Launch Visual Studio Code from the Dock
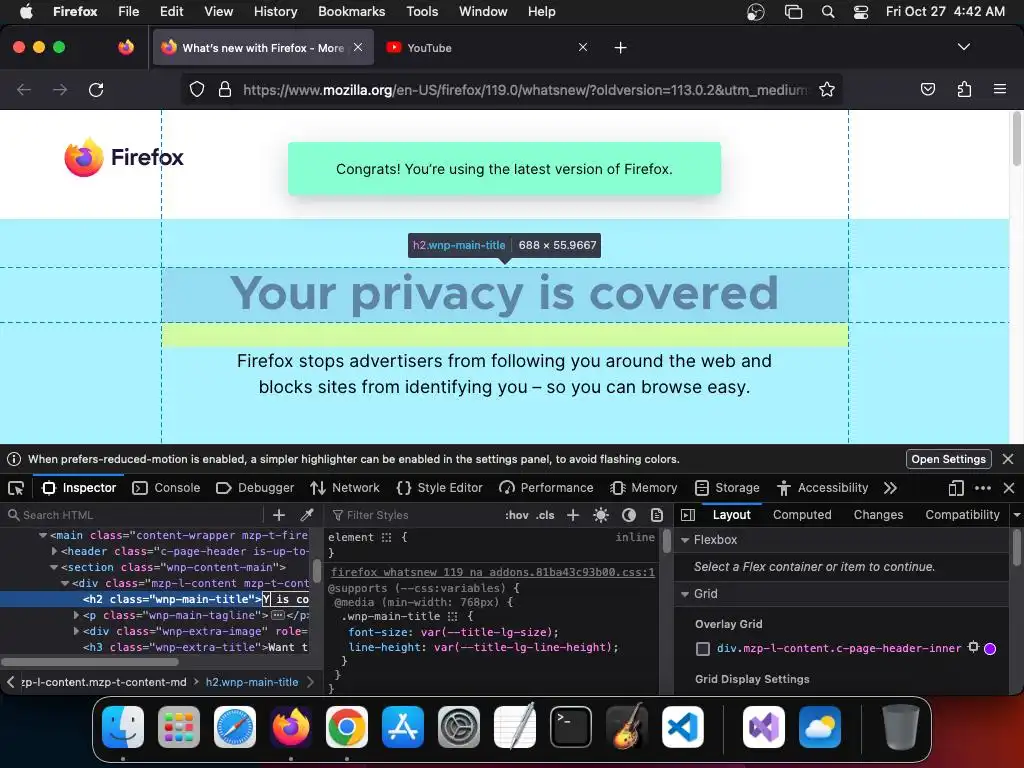Viewport: 1024px width, 768px height. (x=682, y=727)
